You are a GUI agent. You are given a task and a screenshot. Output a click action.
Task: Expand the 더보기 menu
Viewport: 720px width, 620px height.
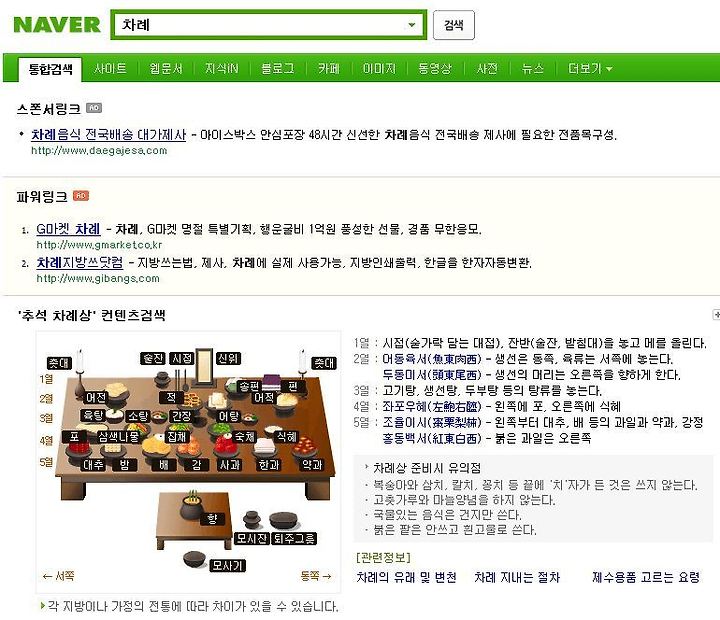tap(590, 68)
